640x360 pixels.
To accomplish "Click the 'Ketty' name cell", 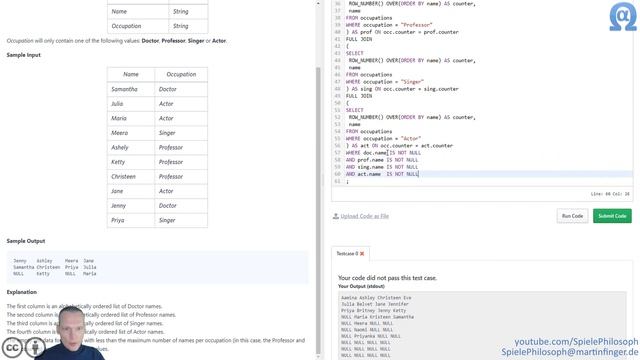I will [x=131, y=162].
